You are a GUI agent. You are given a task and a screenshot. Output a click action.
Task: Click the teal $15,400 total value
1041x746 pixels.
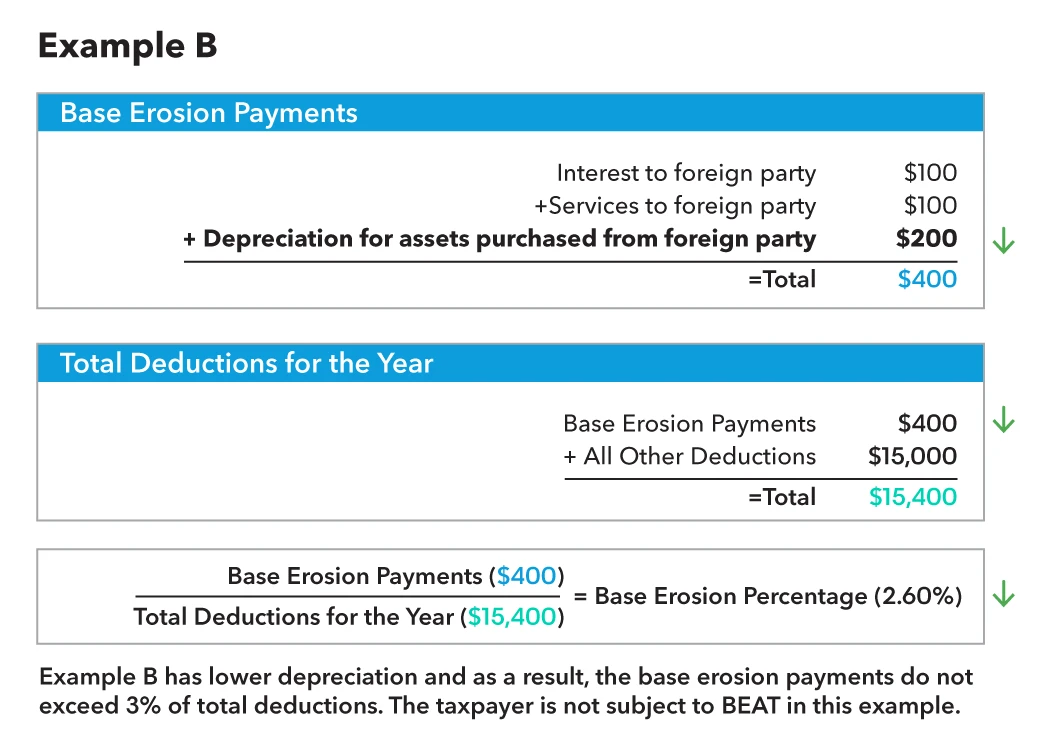click(x=913, y=496)
